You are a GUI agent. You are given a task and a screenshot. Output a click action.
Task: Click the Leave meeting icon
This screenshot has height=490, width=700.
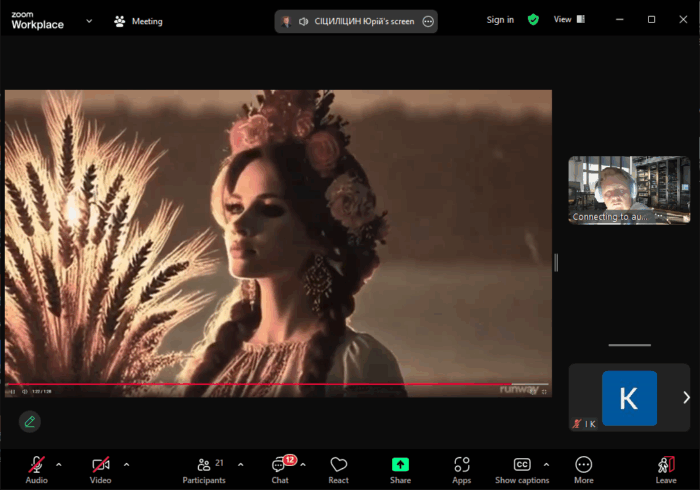coord(666,466)
